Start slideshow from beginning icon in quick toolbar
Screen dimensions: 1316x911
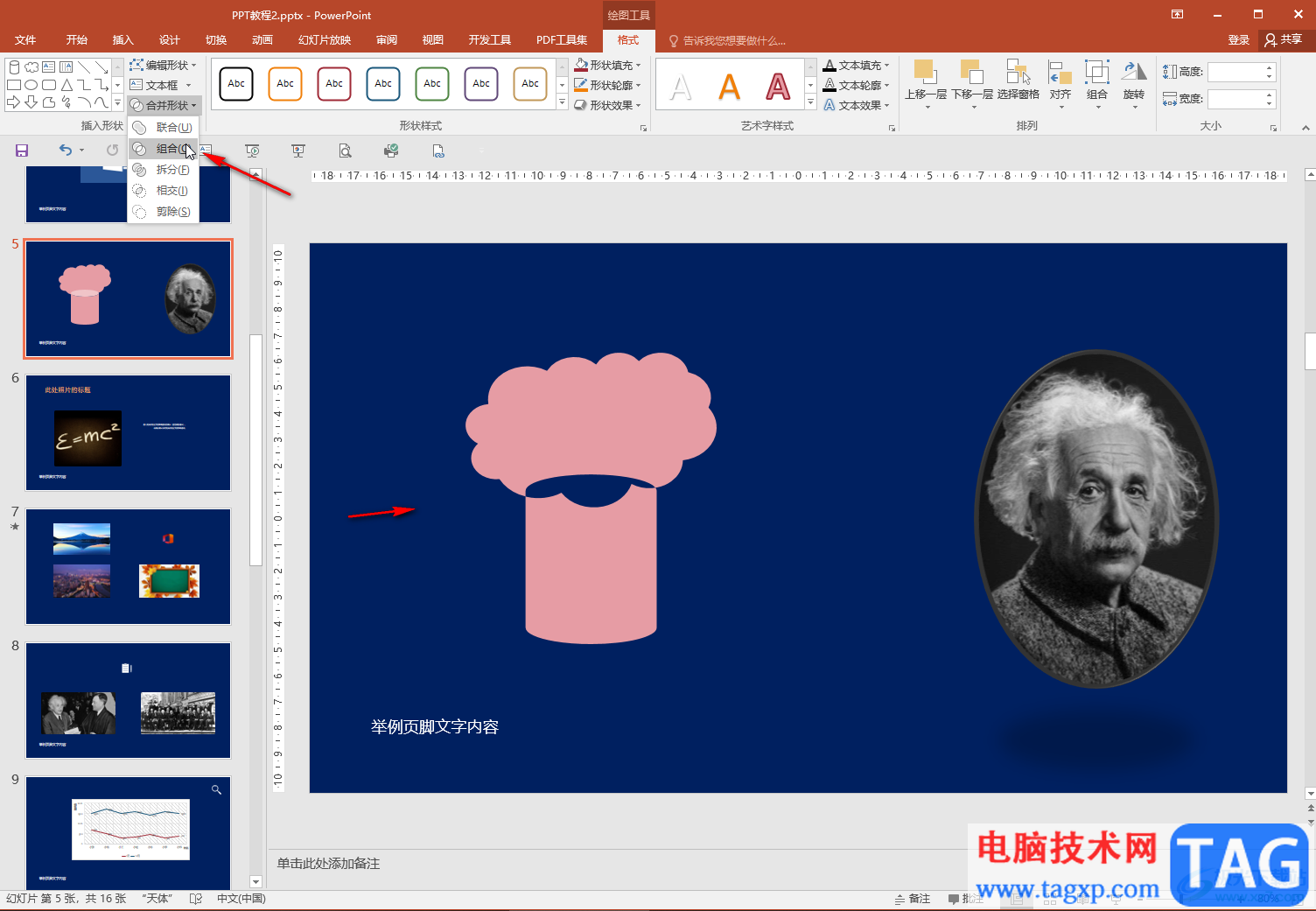coord(252,151)
